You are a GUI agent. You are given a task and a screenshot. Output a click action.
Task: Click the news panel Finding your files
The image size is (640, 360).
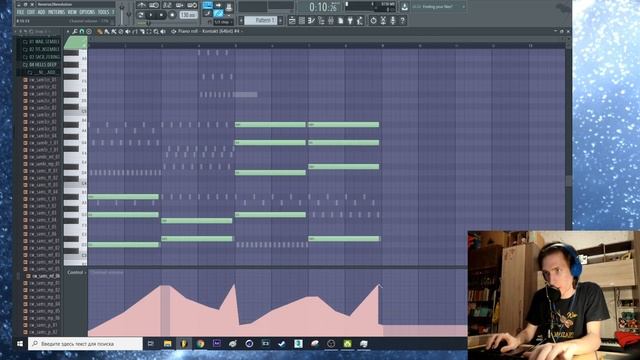click(x=439, y=7)
